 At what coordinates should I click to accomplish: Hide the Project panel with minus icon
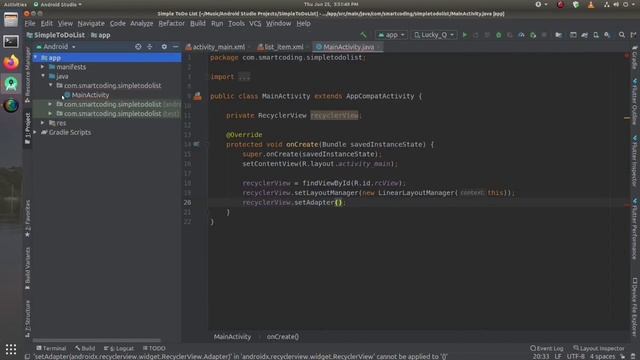176,47
